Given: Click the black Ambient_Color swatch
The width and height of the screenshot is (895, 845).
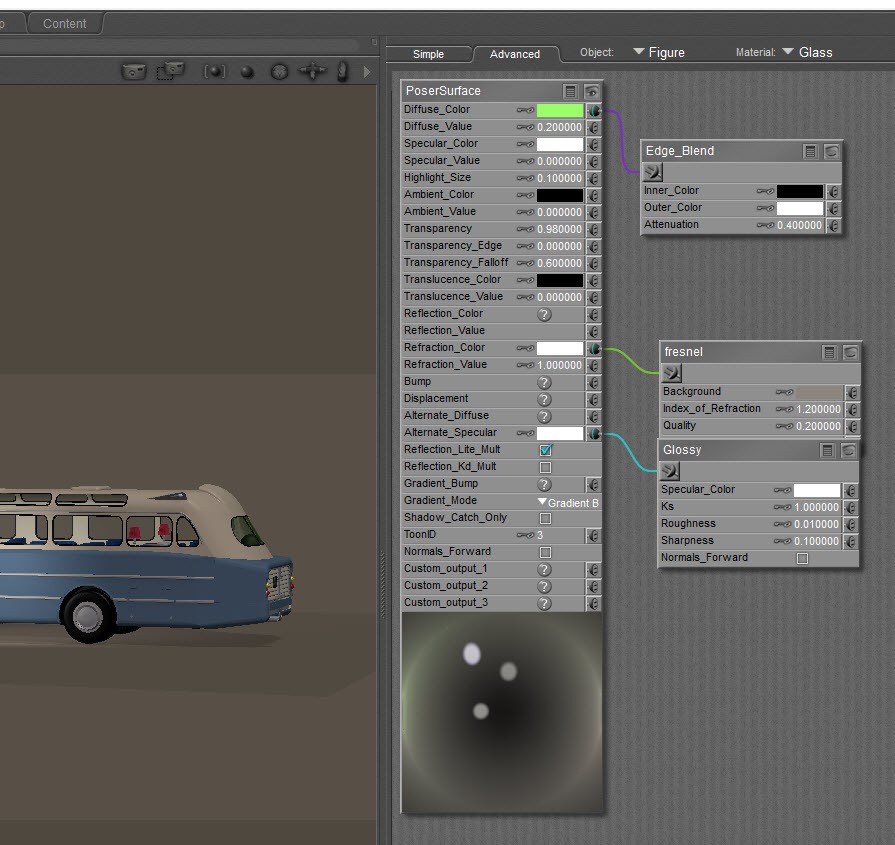Looking at the screenshot, I should click(x=560, y=195).
